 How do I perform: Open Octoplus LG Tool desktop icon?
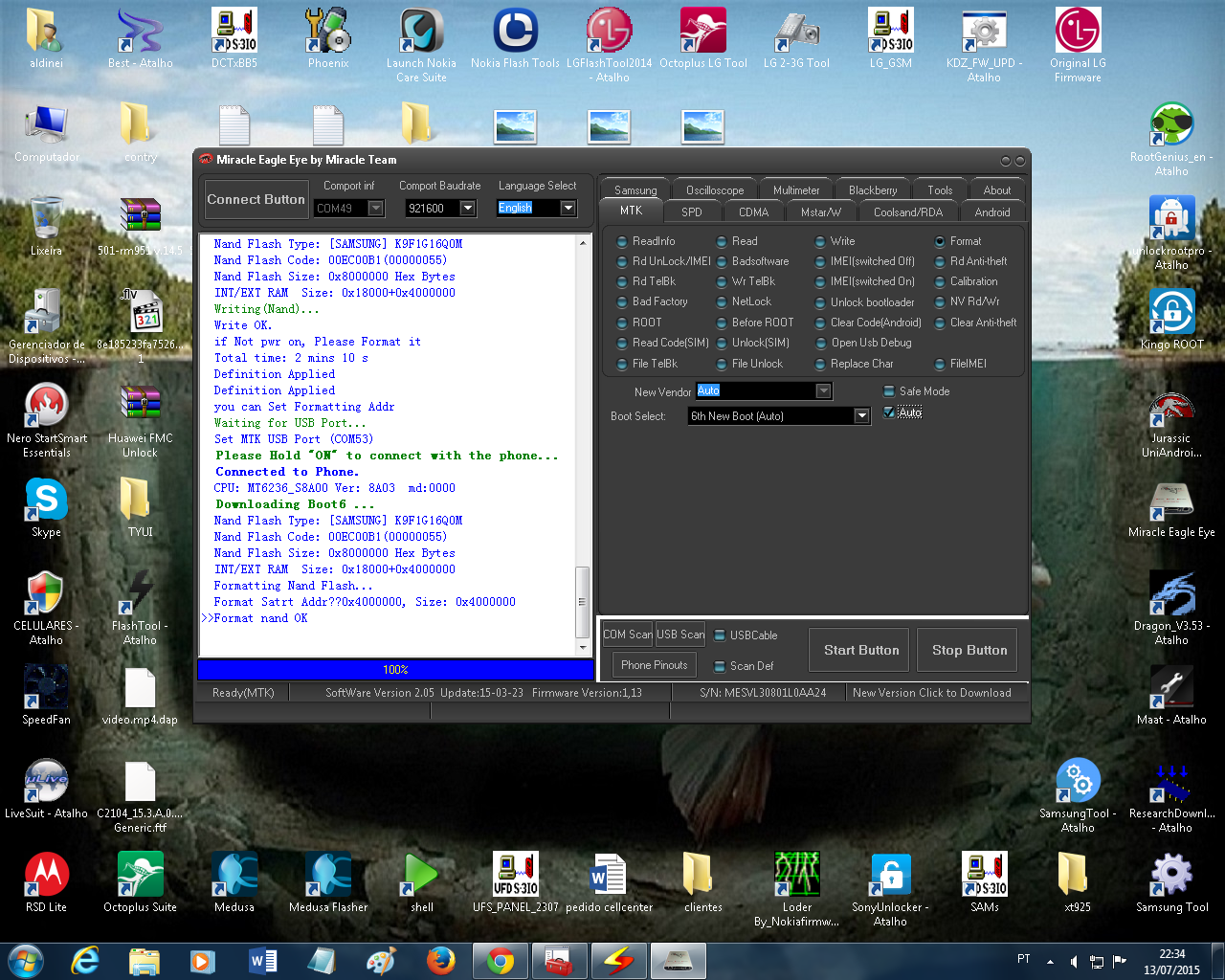(702, 33)
